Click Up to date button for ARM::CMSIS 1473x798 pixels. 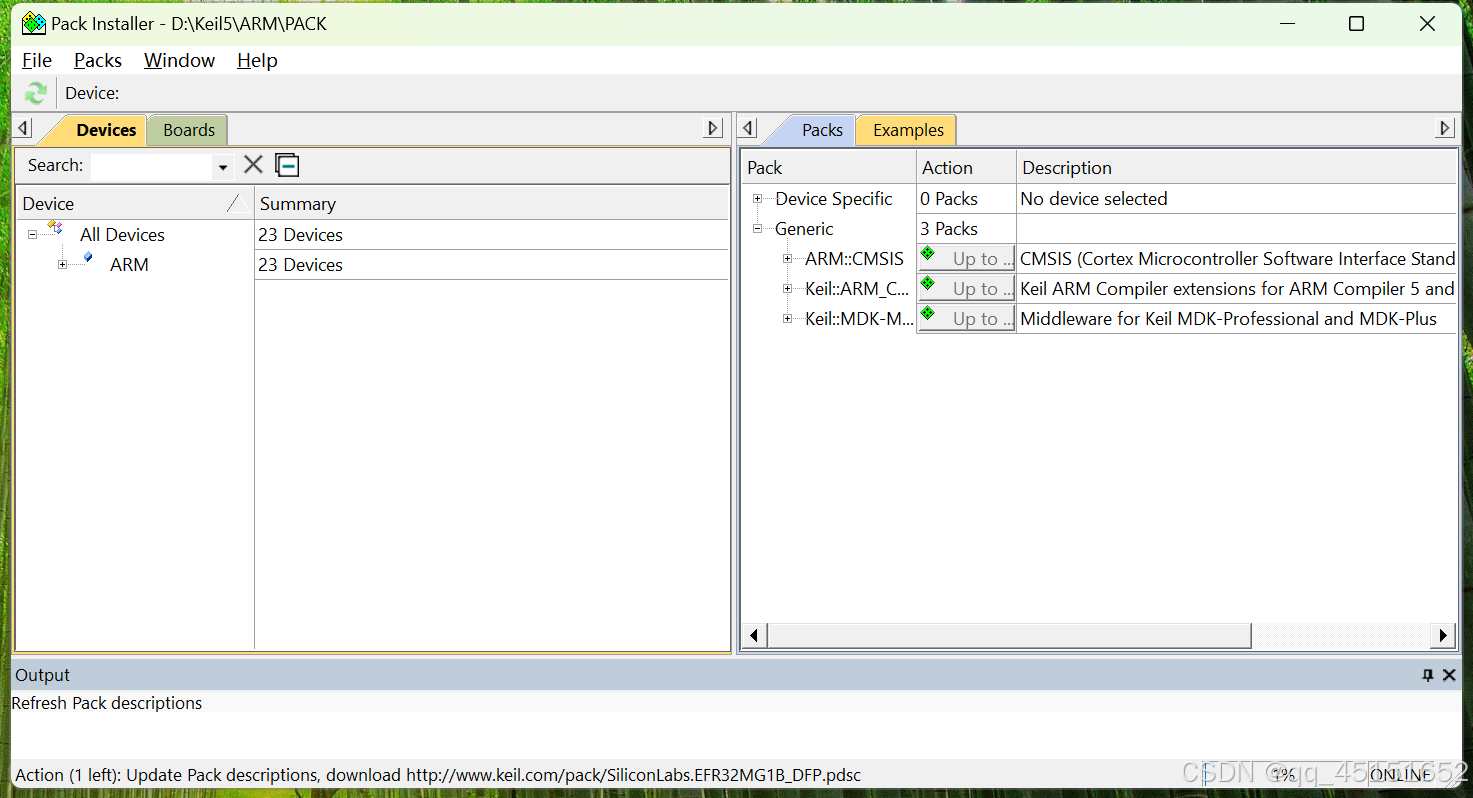pos(966,258)
